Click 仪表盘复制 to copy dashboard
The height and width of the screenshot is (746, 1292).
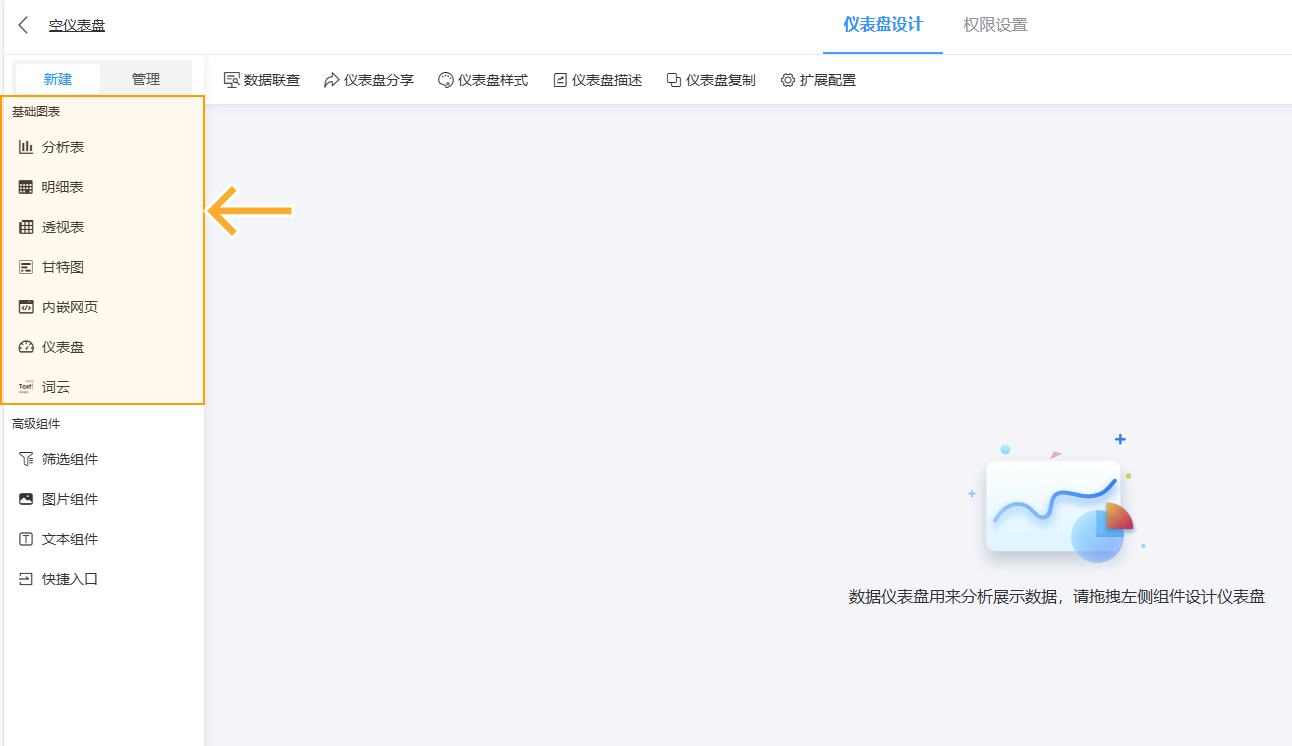tap(710, 79)
